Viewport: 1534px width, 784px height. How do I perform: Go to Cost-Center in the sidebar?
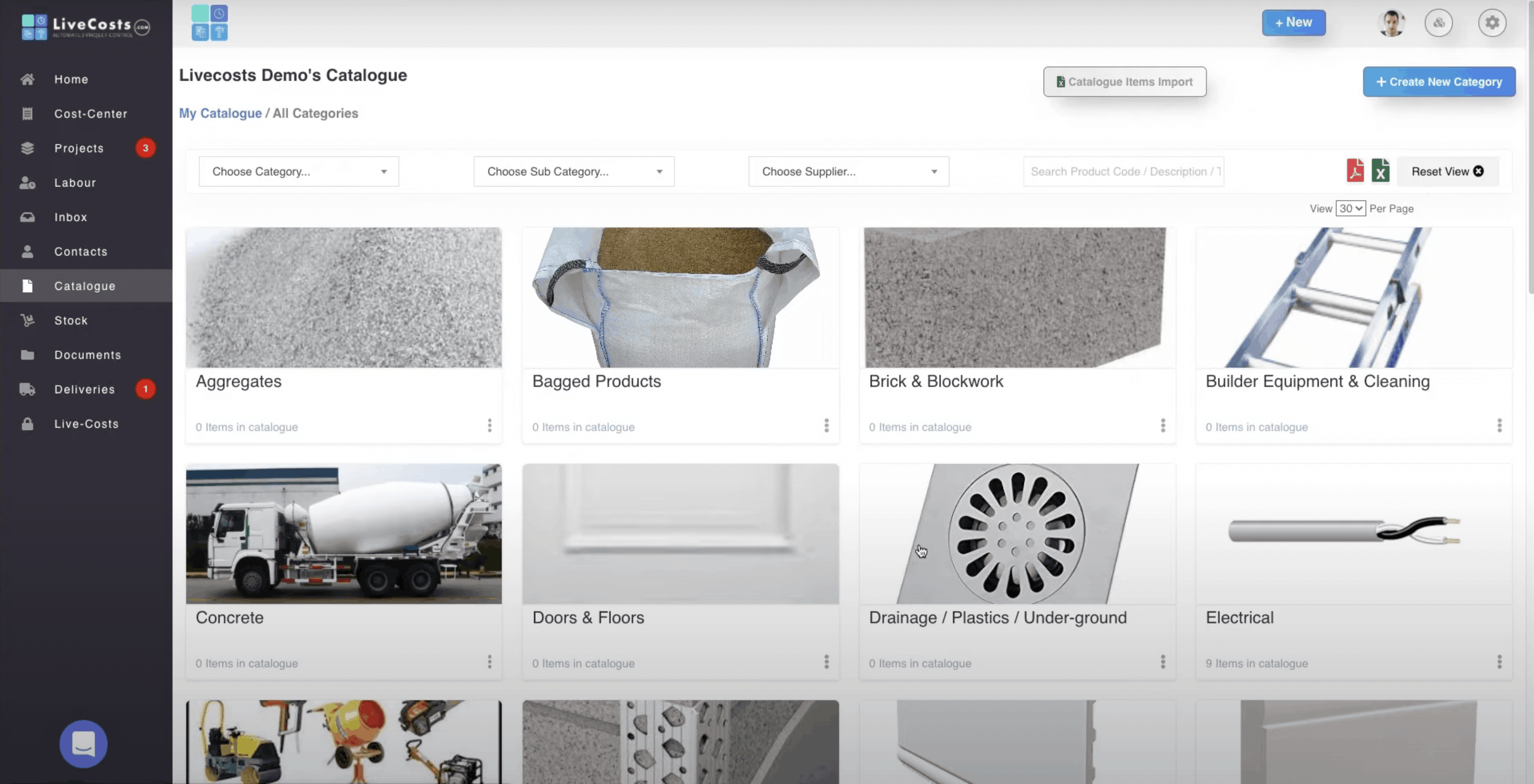[87, 114]
